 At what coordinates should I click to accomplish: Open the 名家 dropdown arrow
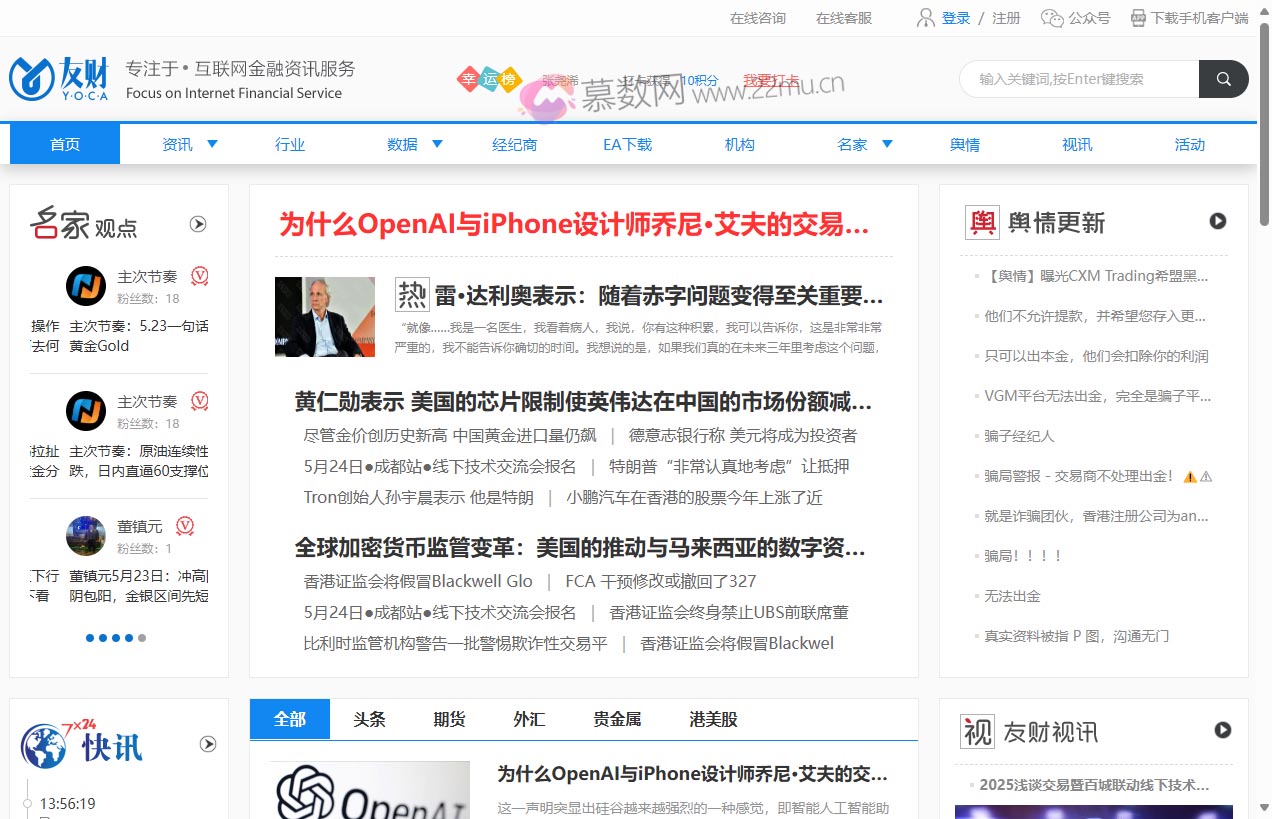click(x=885, y=144)
